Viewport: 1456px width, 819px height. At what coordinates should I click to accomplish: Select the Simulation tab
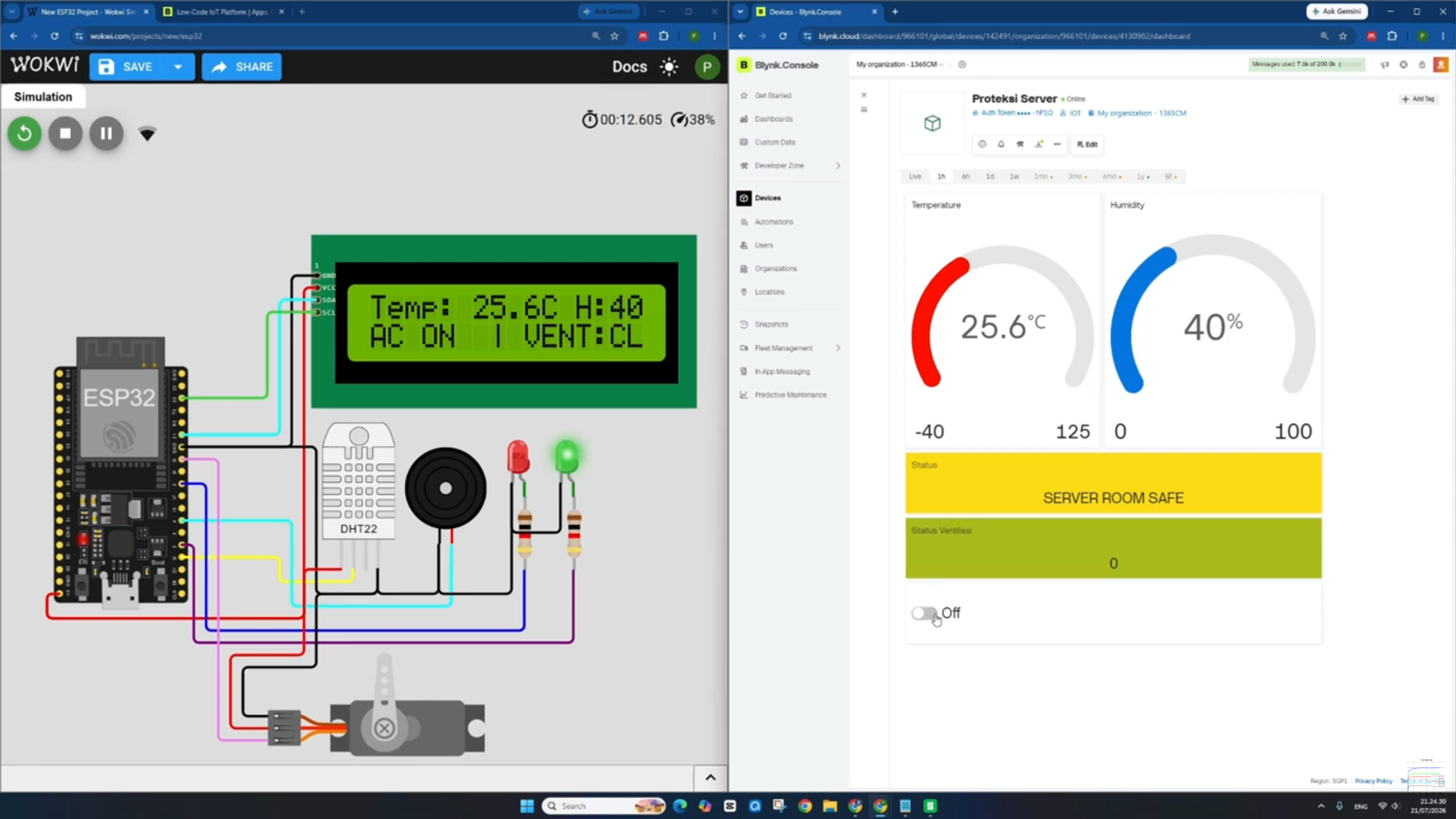tap(43, 96)
